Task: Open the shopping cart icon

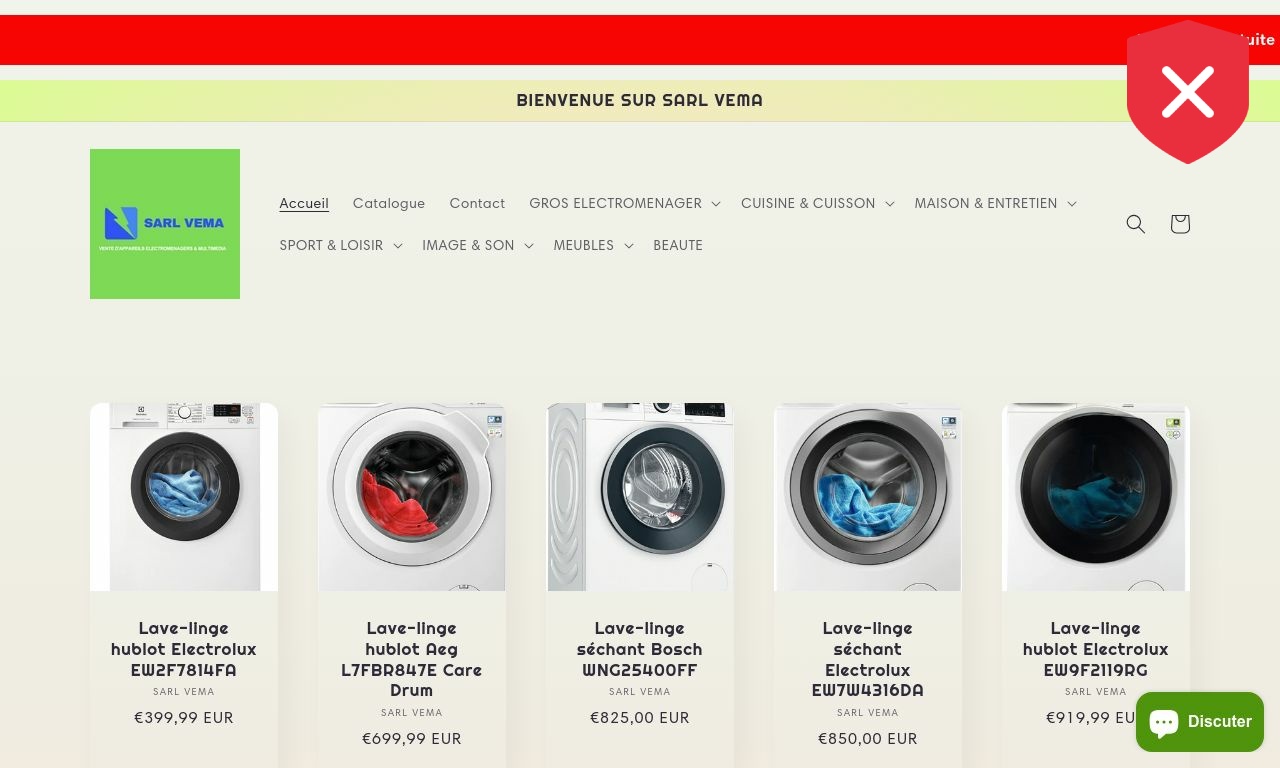Action: [x=1180, y=224]
